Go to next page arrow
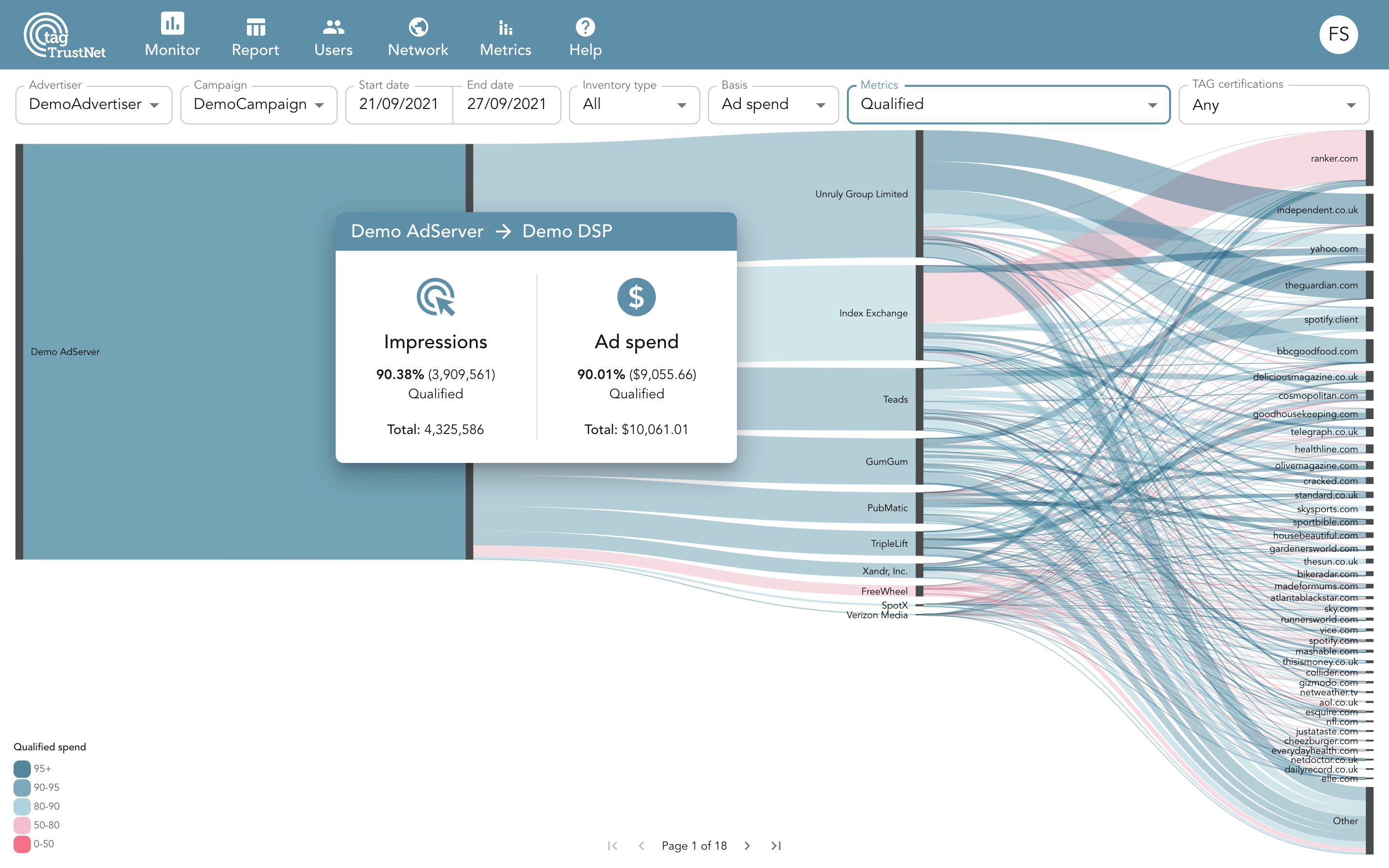 747,846
